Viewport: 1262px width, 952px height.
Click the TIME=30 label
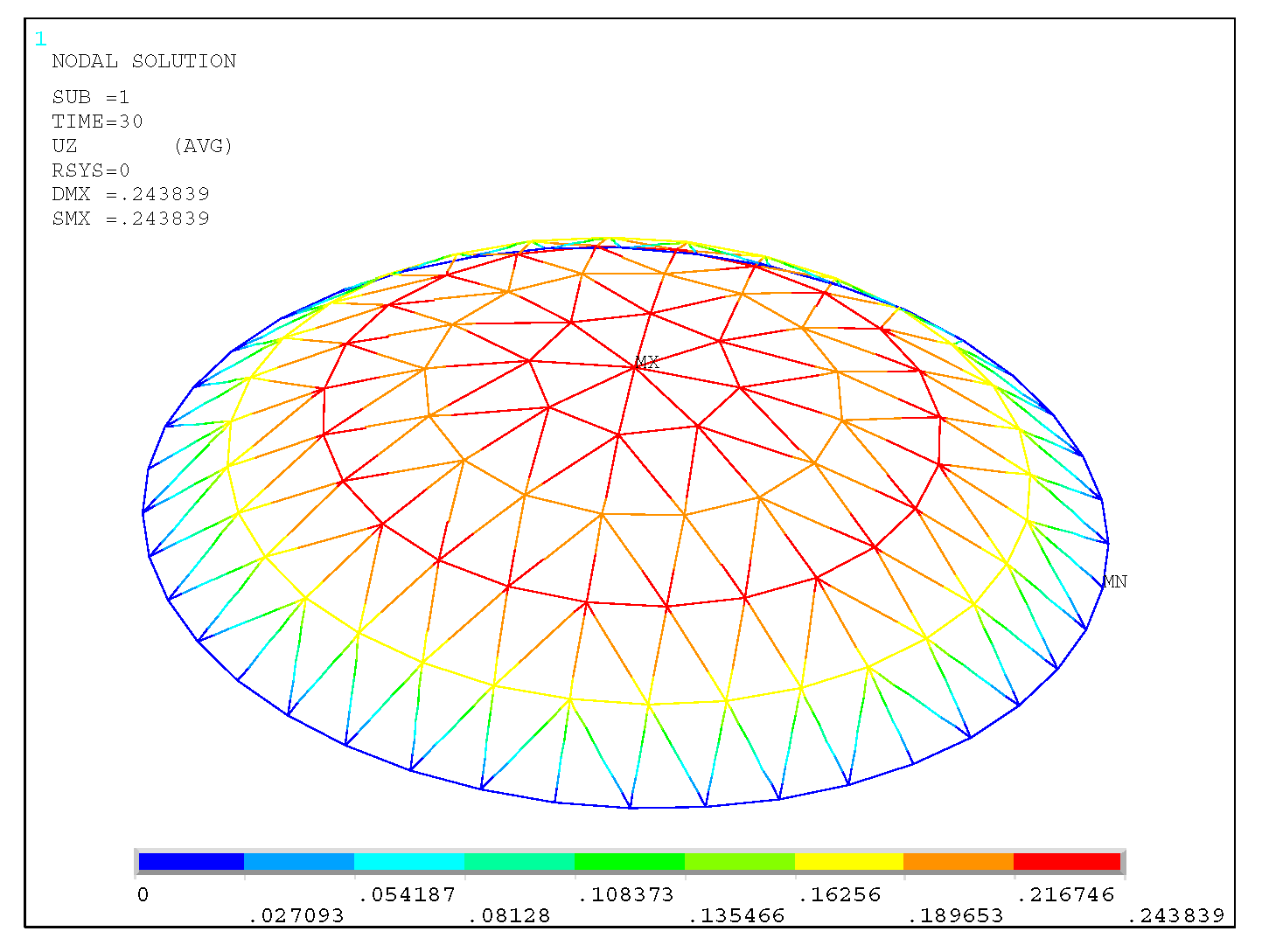(97, 122)
